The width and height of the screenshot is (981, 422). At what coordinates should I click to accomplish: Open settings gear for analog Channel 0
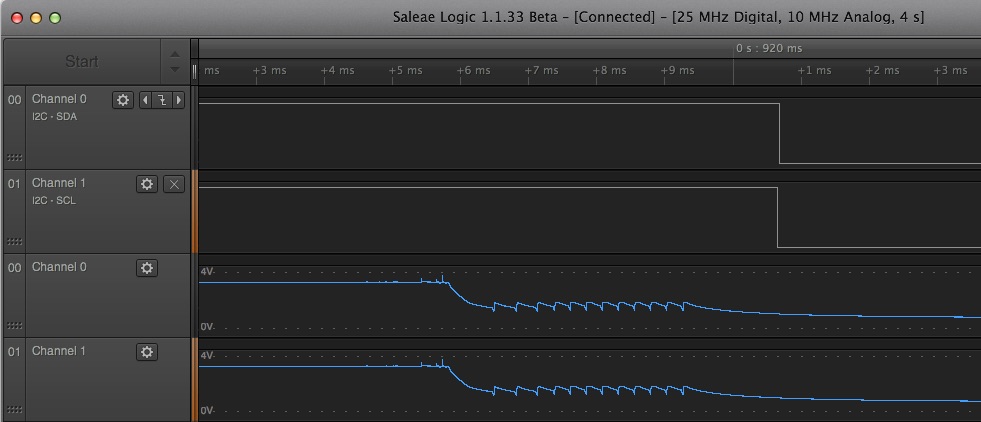147,268
